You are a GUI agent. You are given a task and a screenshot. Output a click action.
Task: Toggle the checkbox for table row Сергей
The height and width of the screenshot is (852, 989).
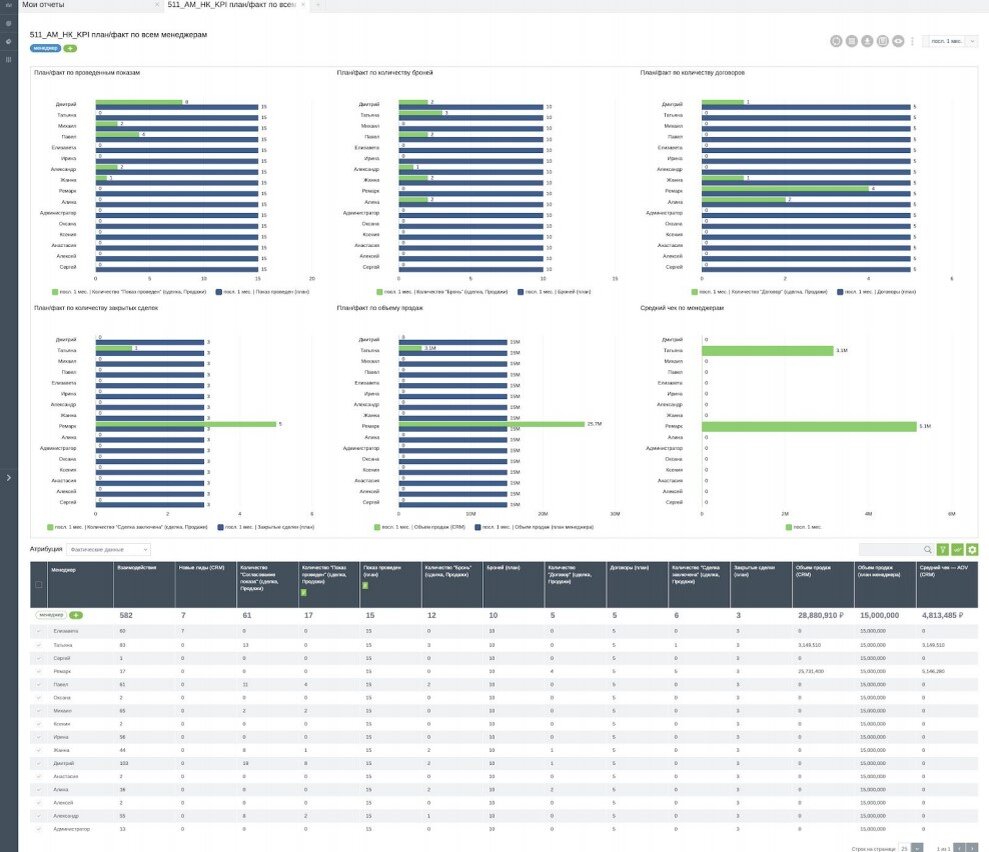tap(38, 658)
